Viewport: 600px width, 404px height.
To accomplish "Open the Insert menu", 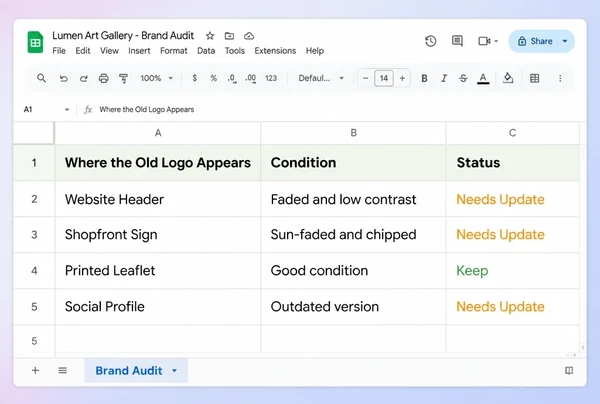I will (139, 51).
